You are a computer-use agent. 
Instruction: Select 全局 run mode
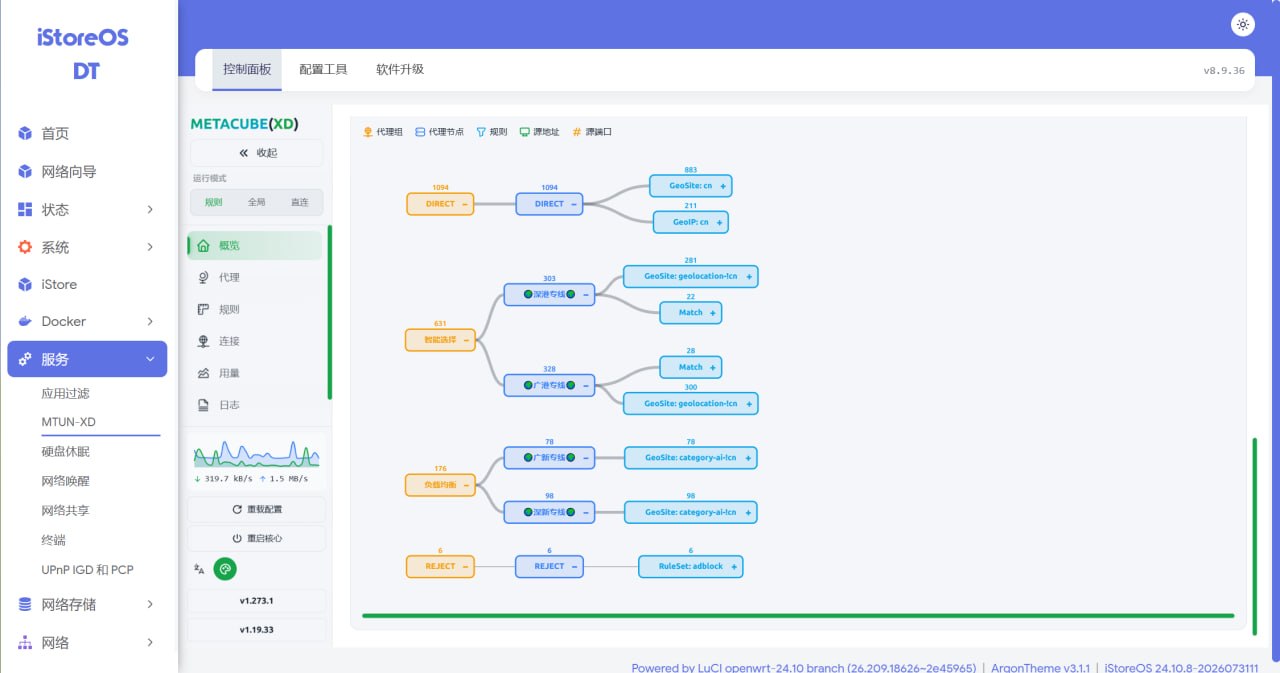point(257,202)
